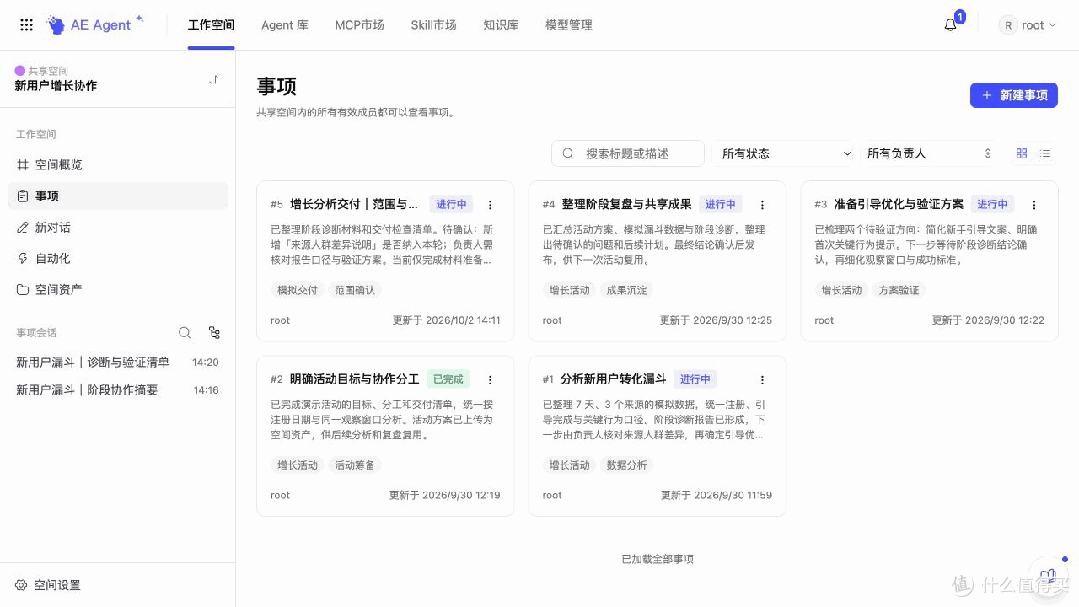This screenshot has height=607, width=1079.
Task: Open 空间资产 in the sidebar
Action: (118, 290)
